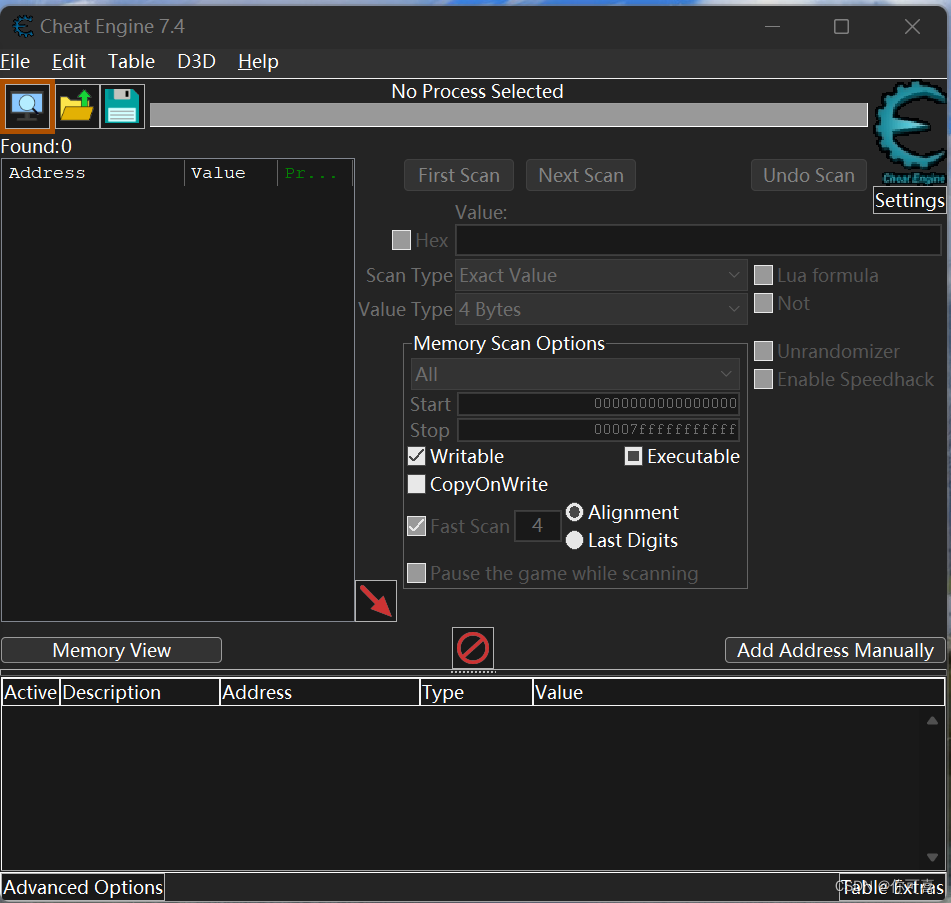951x903 pixels.
Task: Click the Active column header
Action: click(30, 692)
